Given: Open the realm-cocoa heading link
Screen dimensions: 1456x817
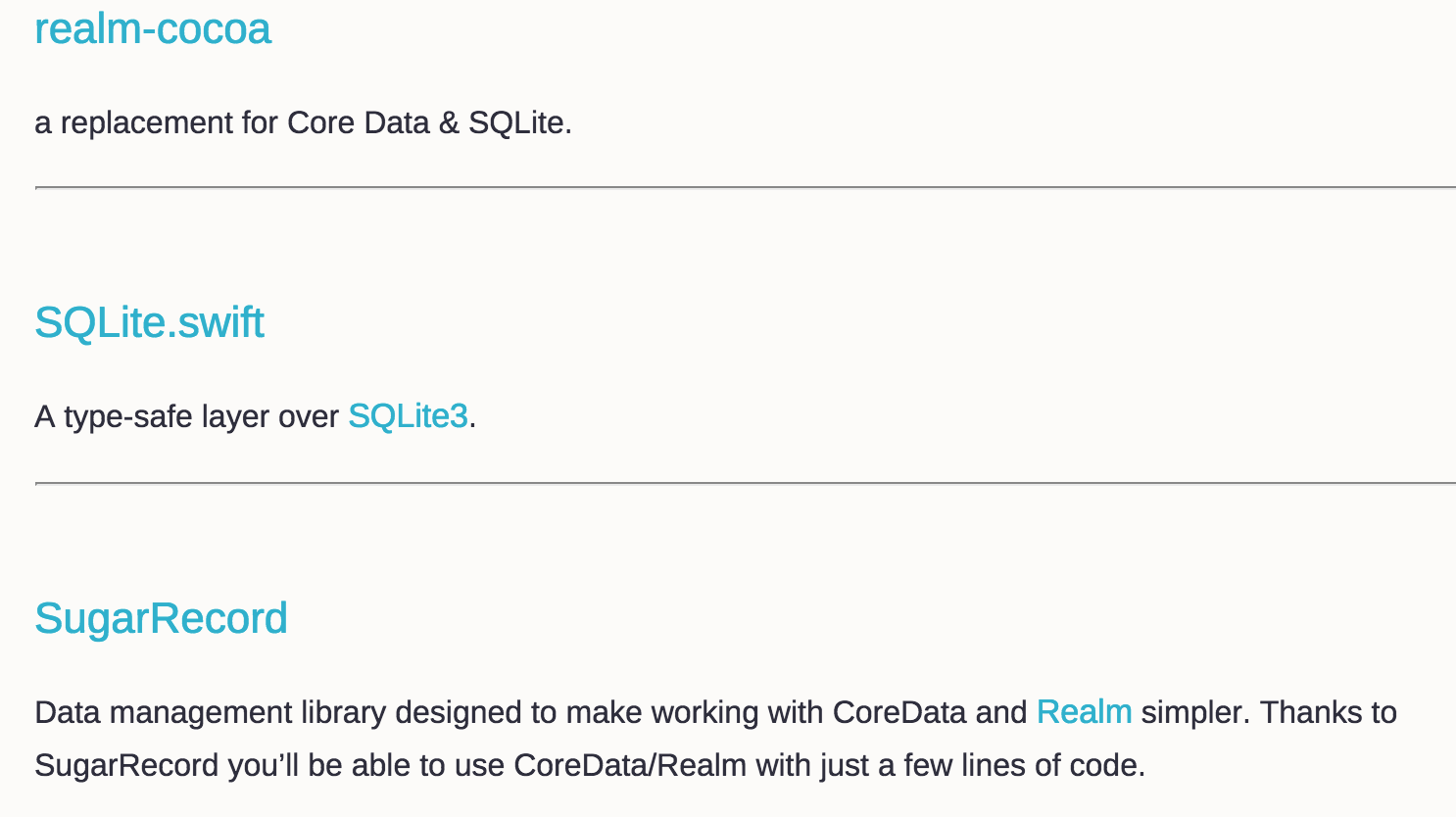Looking at the screenshot, I should tap(152, 28).
